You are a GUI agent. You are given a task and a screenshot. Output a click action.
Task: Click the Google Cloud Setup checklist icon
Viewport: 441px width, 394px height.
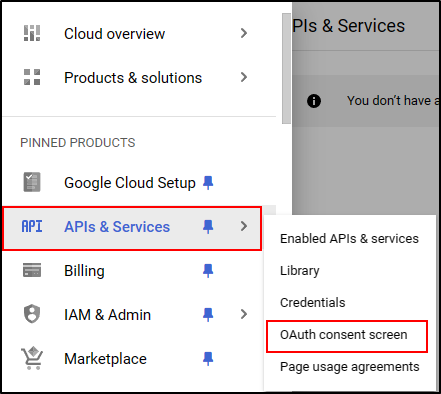(32, 182)
